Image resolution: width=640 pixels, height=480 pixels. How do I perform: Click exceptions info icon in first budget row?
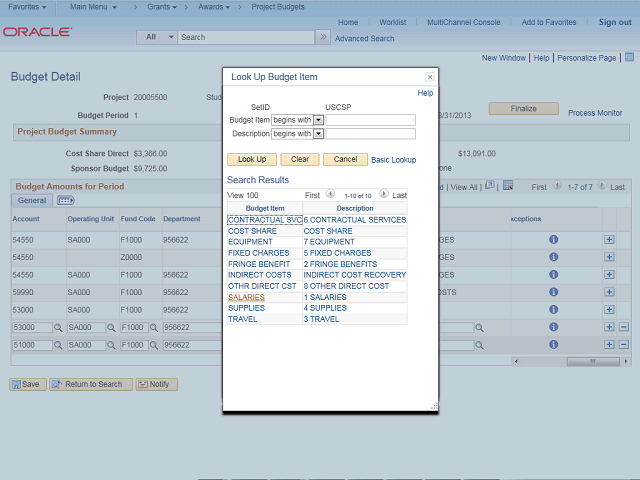(553, 241)
